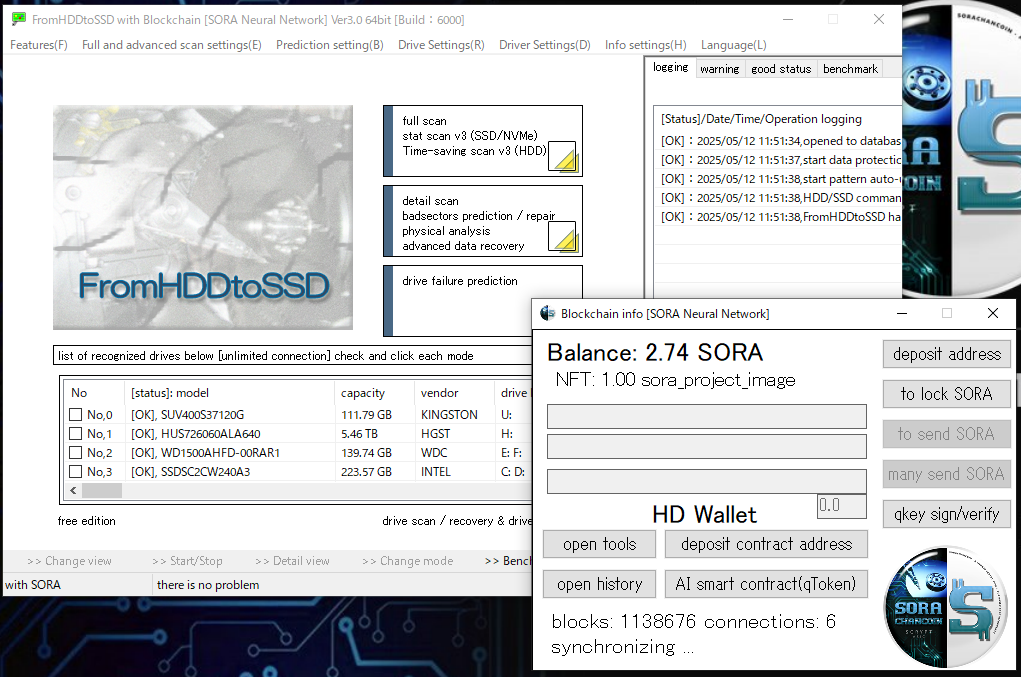This screenshot has height=677, width=1021.
Task: Click the drive list horizontal scrollbar thumb
Action: tap(102, 491)
